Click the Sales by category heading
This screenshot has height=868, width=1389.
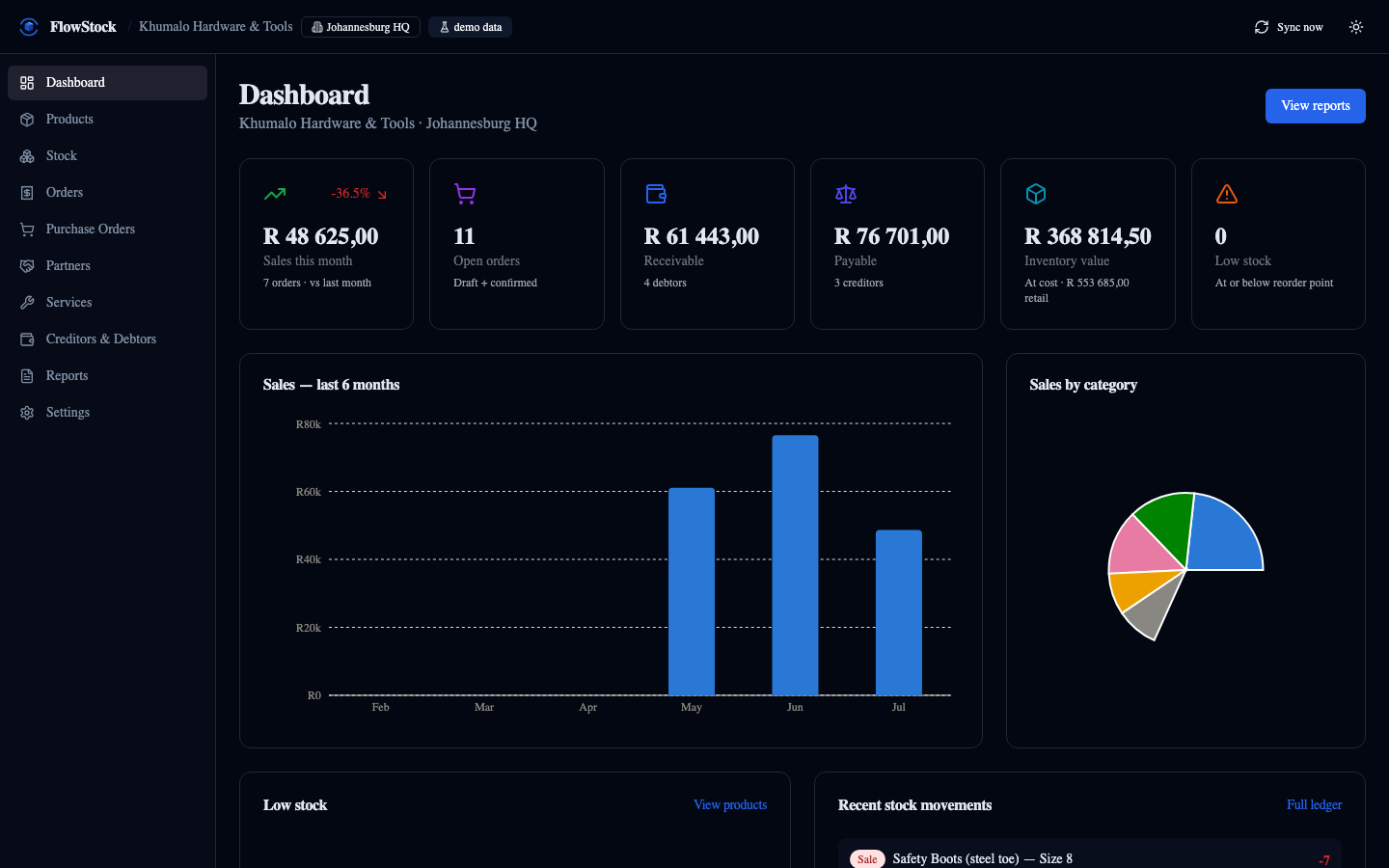1083,385
